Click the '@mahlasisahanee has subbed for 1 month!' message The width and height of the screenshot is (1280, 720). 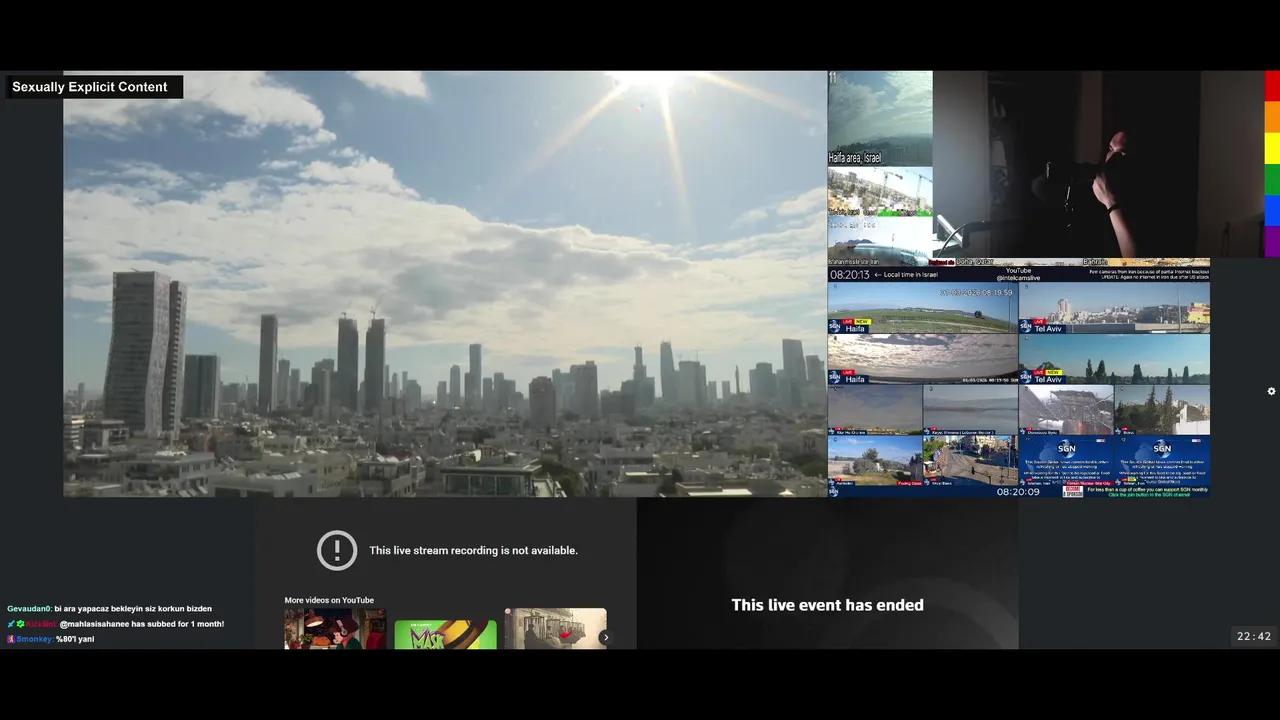coord(141,624)
